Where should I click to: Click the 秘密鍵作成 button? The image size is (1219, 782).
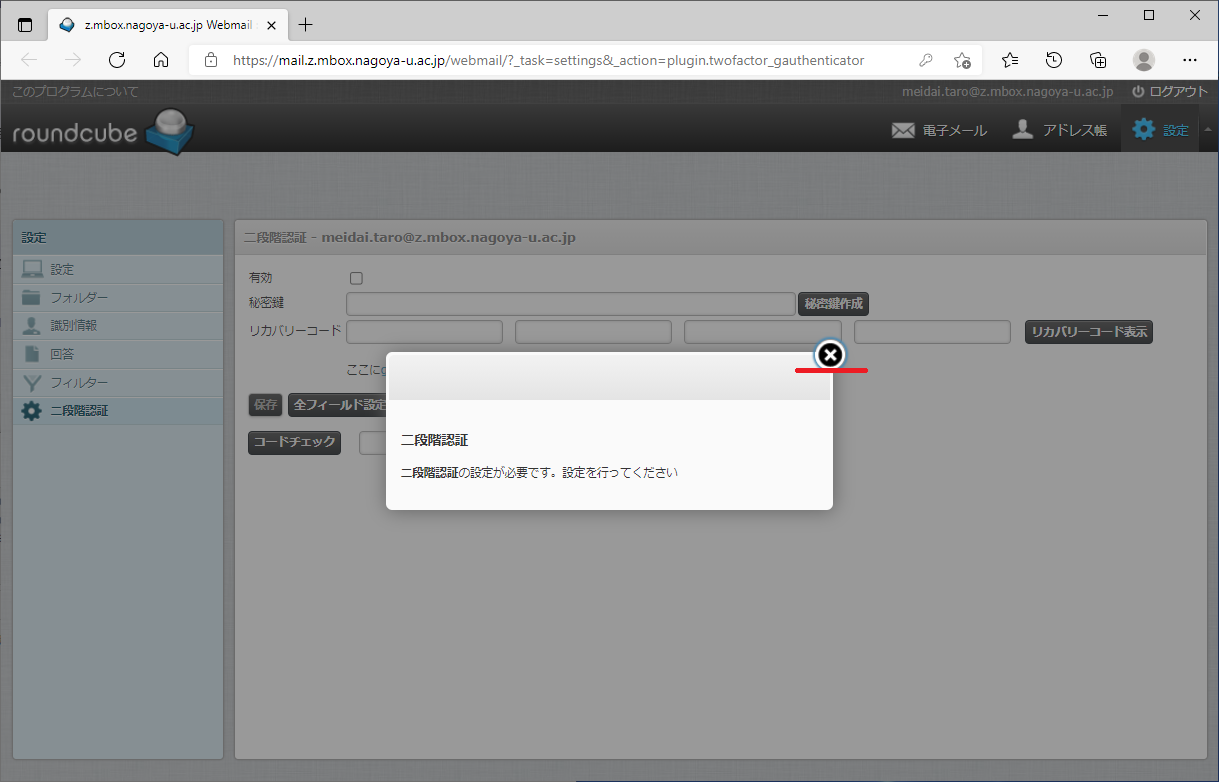click(x=833, y=303)
